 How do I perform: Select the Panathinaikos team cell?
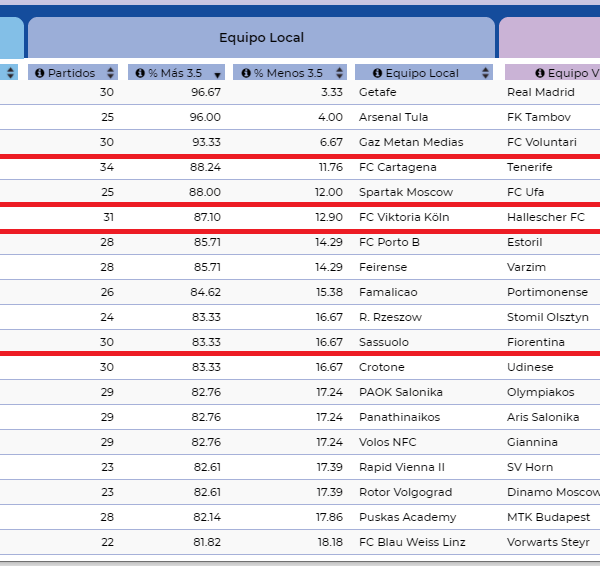(x=399, y=417)
